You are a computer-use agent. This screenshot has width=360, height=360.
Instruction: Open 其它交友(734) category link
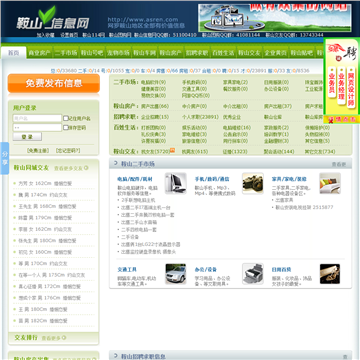point(320,151)
